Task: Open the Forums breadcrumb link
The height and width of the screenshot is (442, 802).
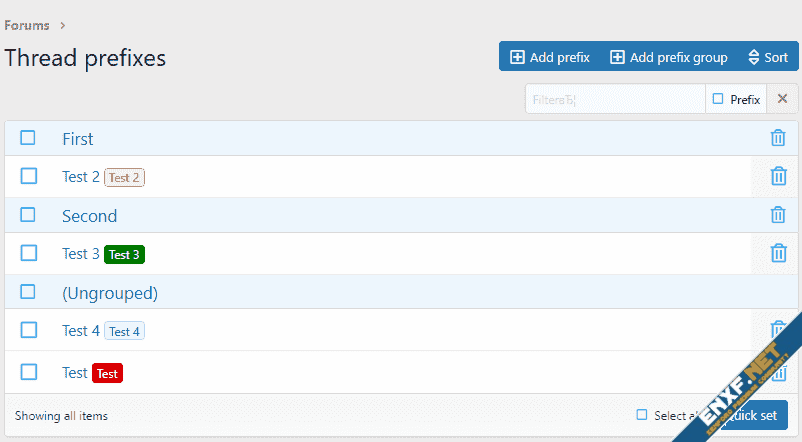Action: pyautogui.click(x=27, y=25)
